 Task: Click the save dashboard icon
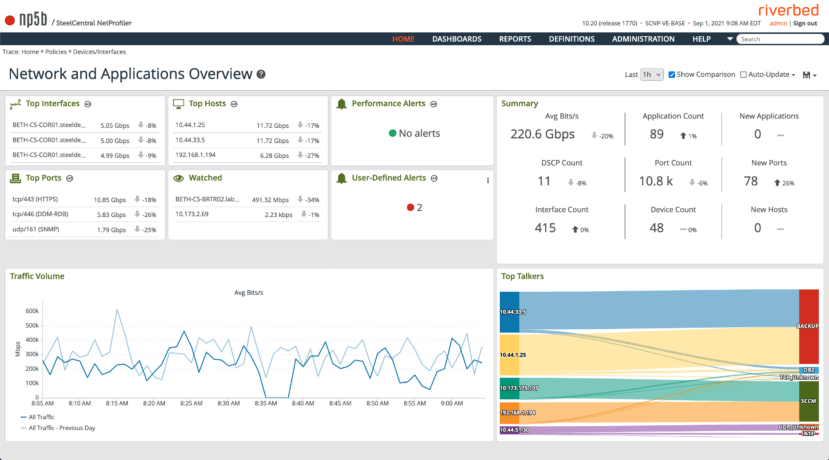806,75
